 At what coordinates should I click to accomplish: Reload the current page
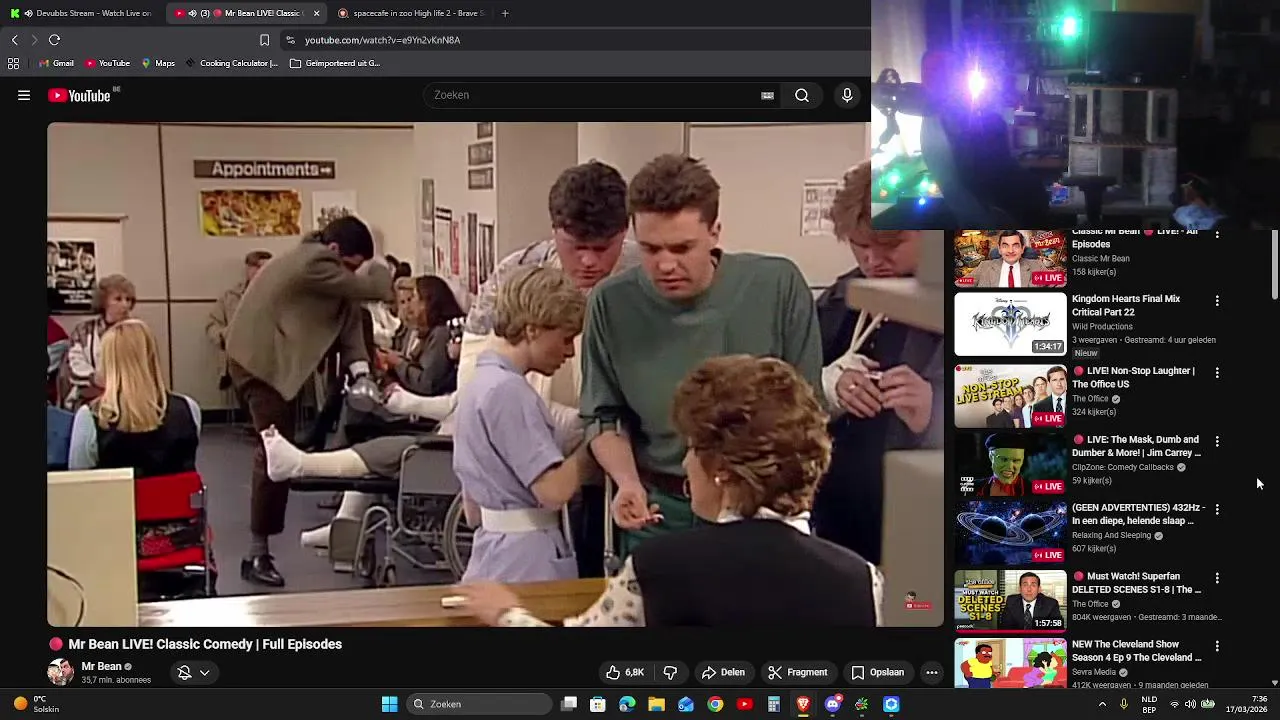click(x=55, y=40)
